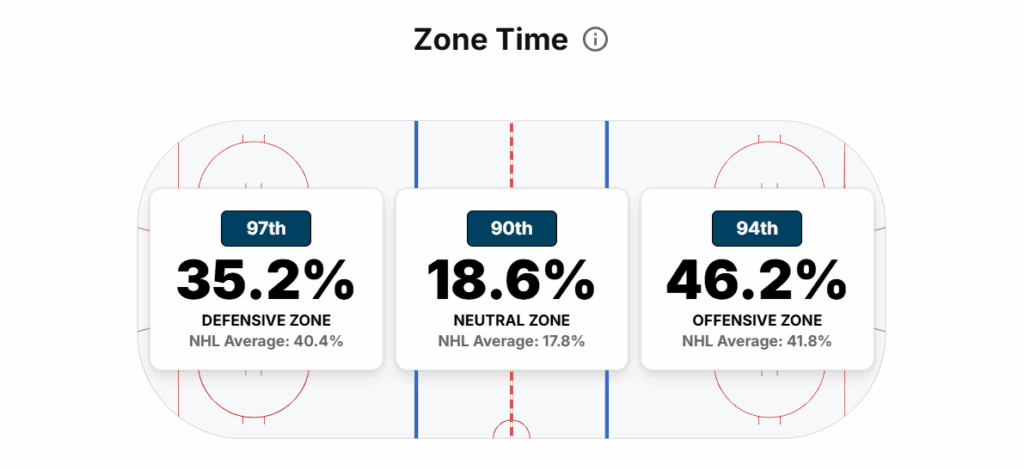Click the center ice faceoff circle

click(512, 428)
